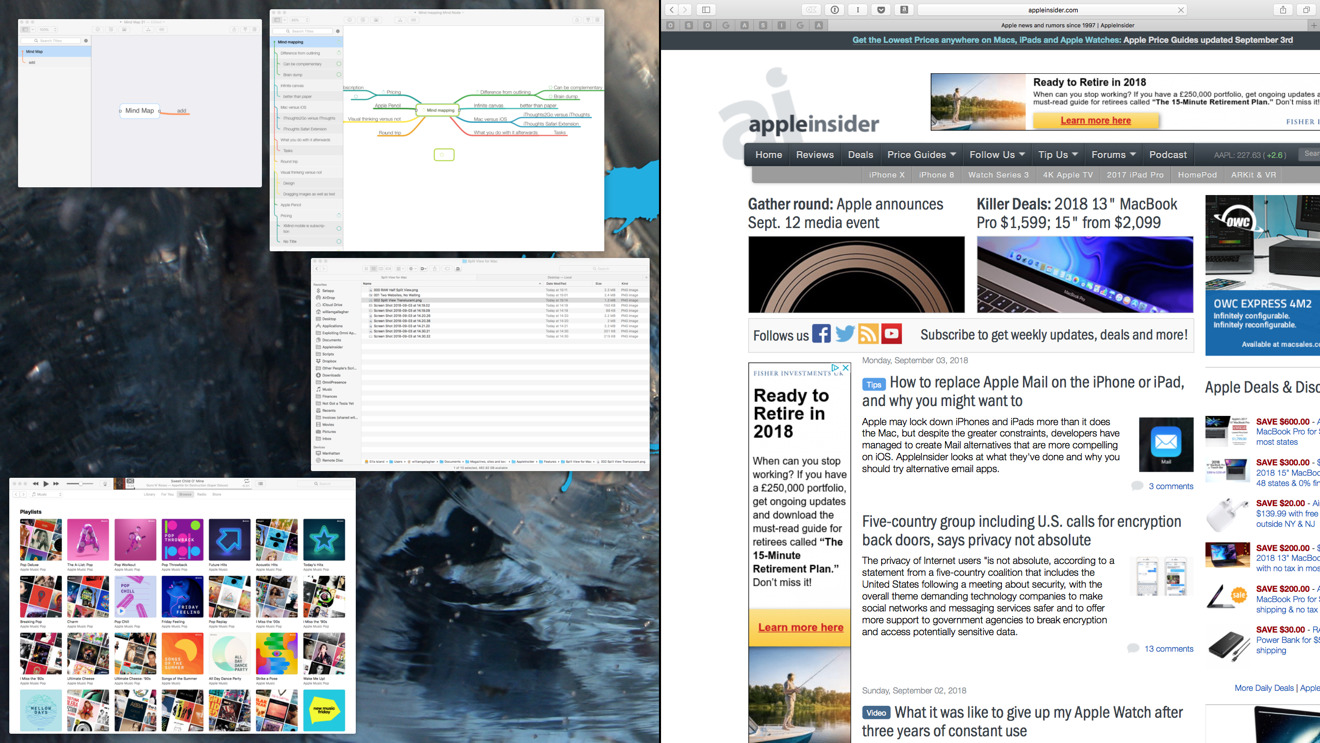Screen dimensions: 1320x743
Task: Select 'Round trip' row in the outline
Action: 306,161
